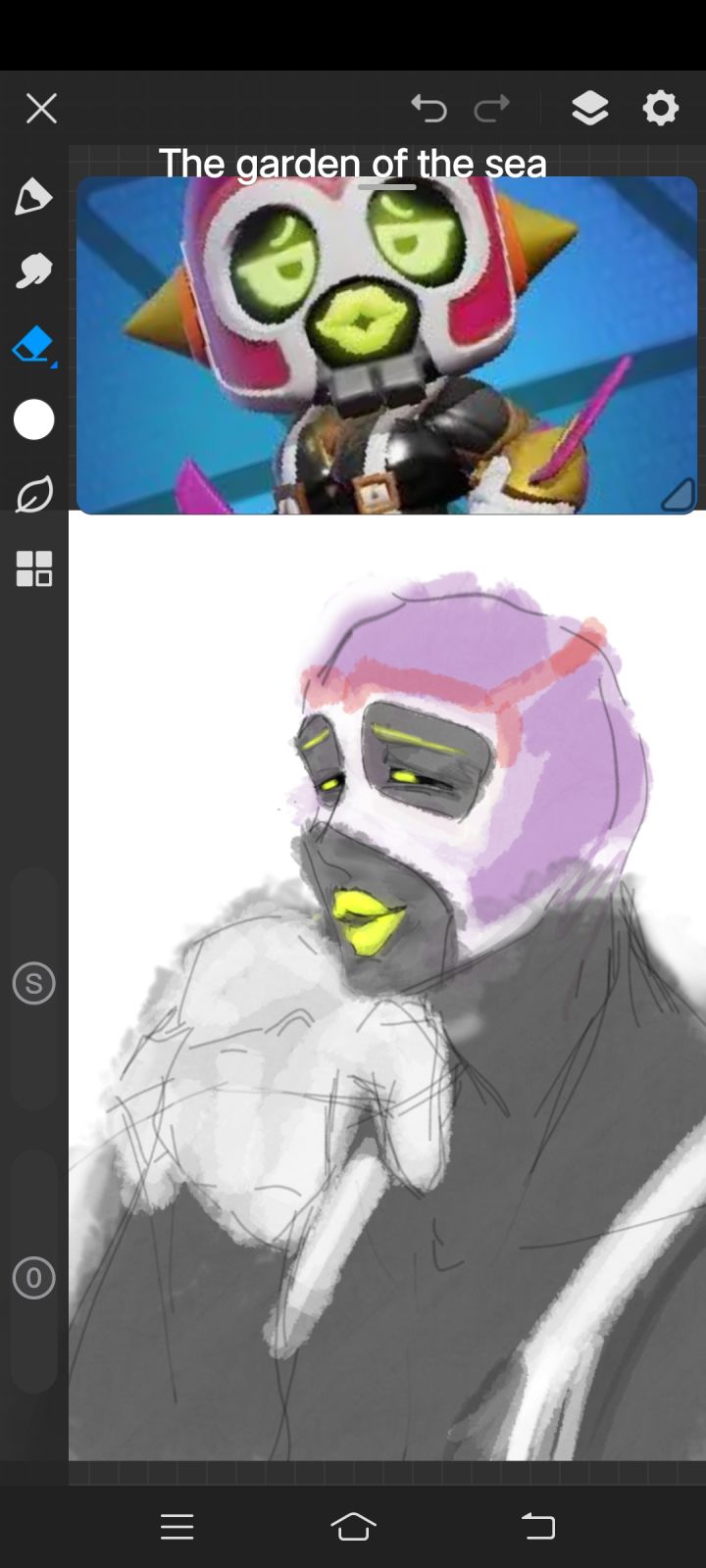
Task: Select the smudge finger tool
Action: point(33,270)
